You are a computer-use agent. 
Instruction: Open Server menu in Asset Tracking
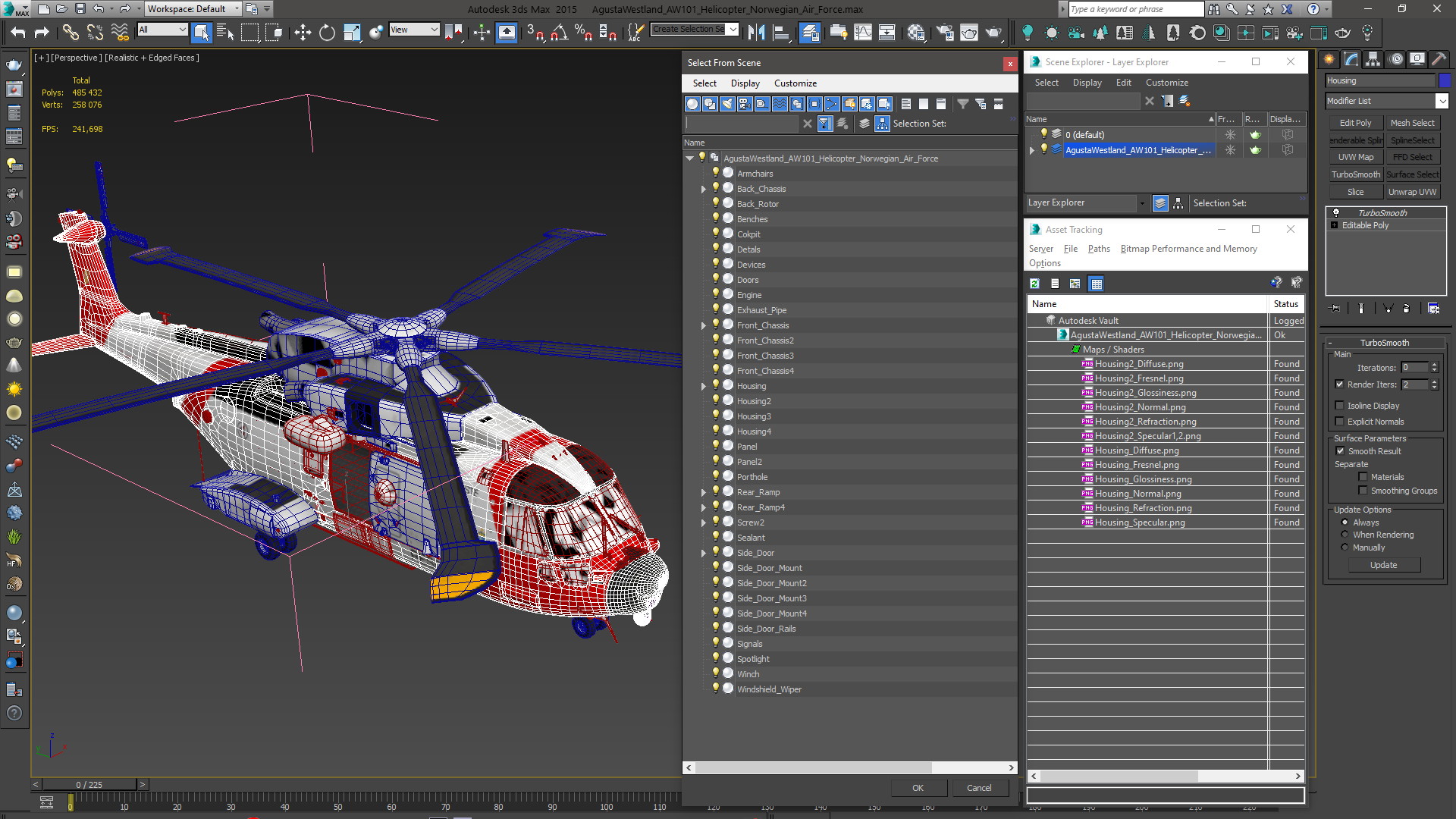(x=1041, y=249)
